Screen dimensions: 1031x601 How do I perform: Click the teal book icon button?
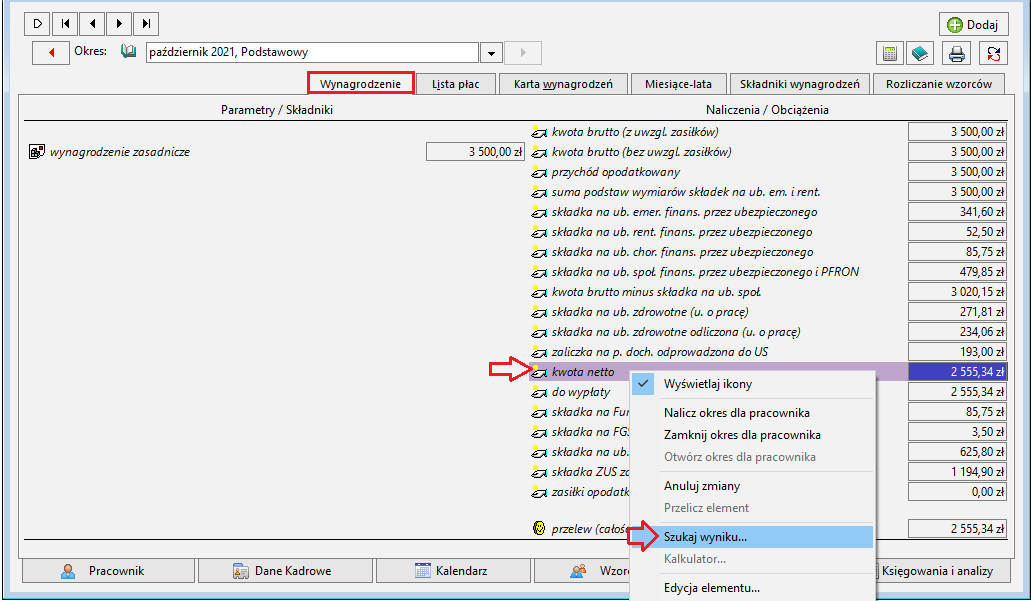[920, 53]
